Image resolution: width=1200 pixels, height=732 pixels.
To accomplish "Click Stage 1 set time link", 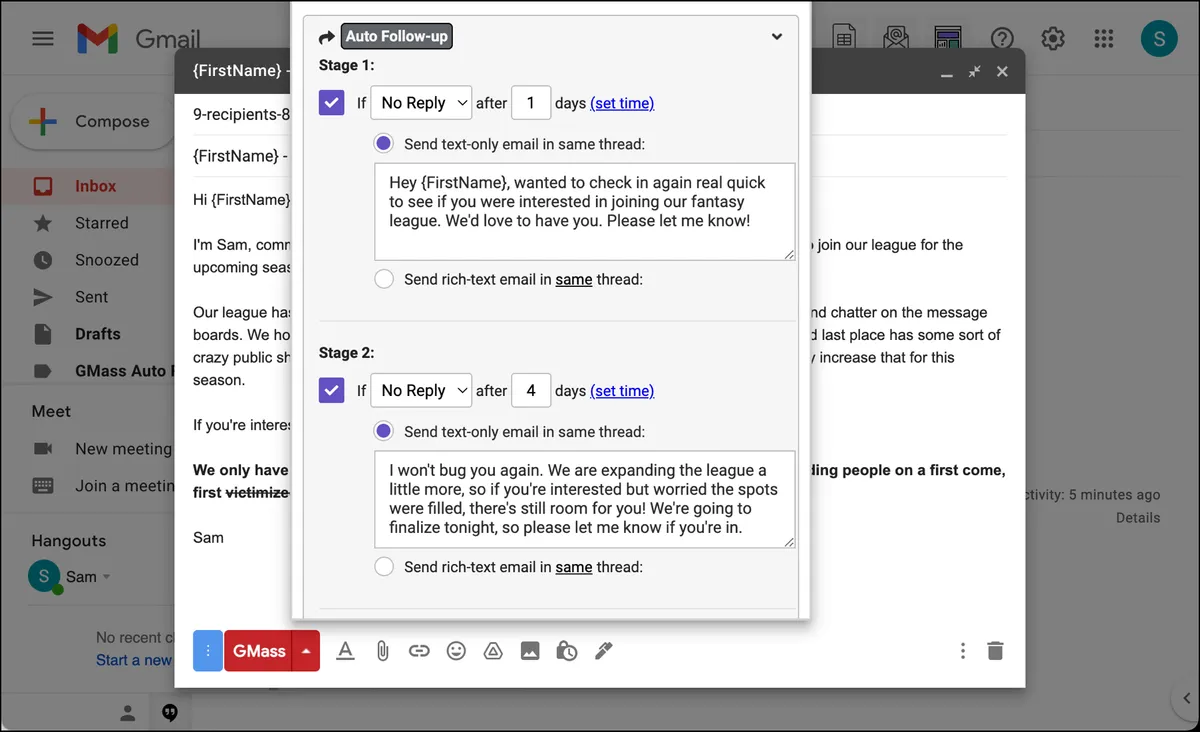I will [x=622, y=103].
